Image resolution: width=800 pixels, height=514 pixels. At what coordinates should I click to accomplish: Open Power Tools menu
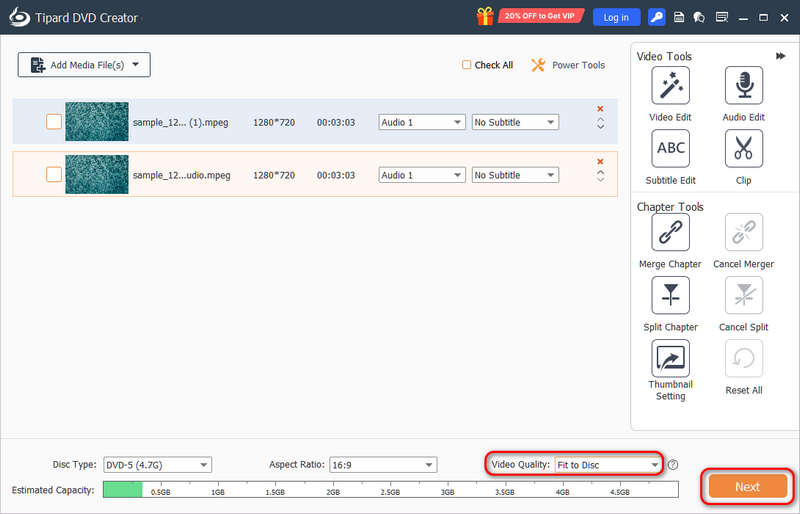pyautogui.click(x=568, y=65)
